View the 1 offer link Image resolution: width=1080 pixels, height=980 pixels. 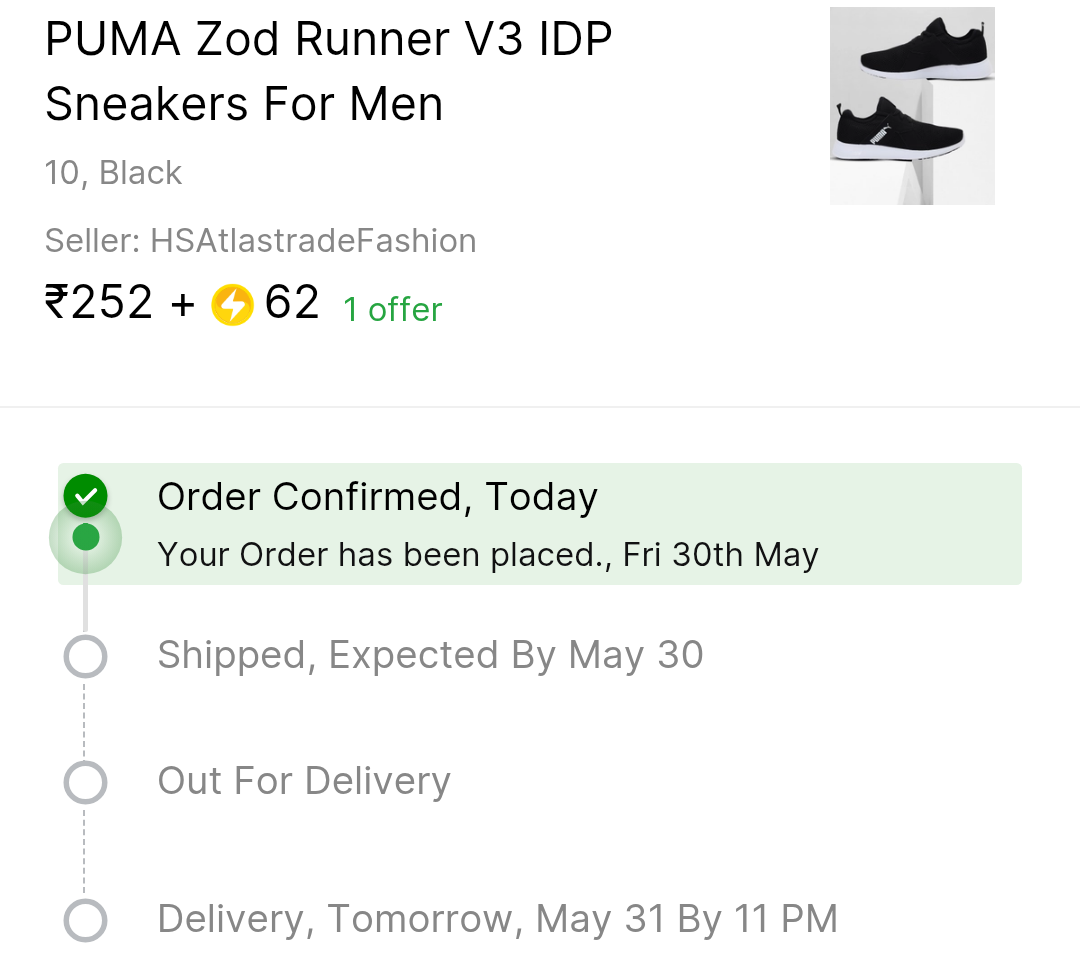(x=392, y=309)
